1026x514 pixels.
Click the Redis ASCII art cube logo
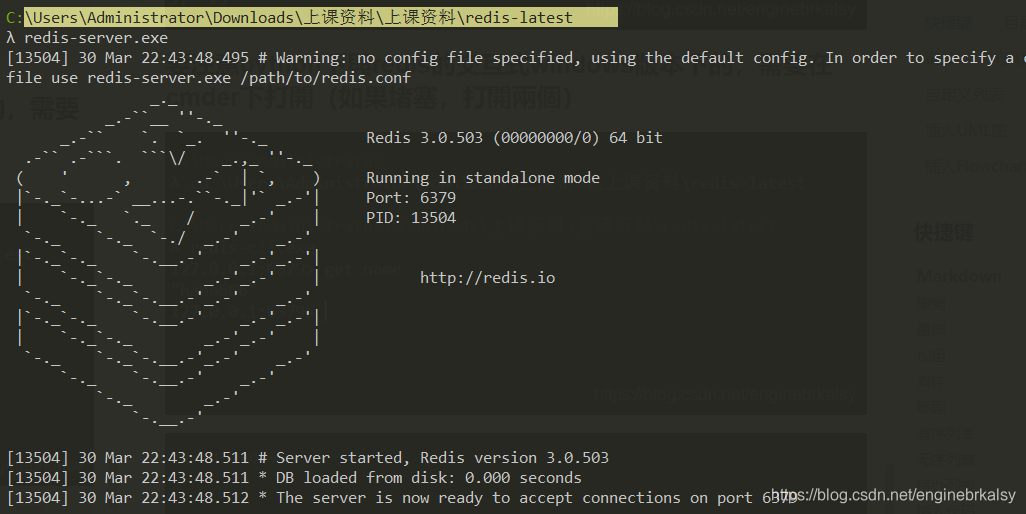pyautogui.click(x=170, y=262)
